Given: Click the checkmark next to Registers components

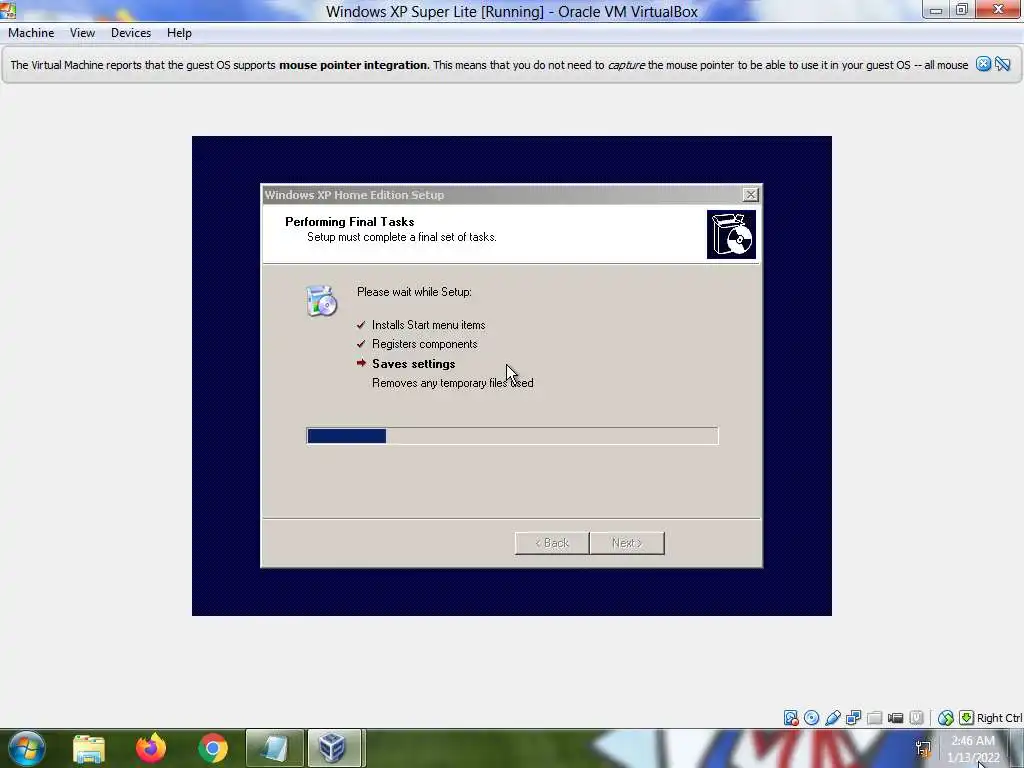Looking at the screenshot, I should (x=361, y=344).
